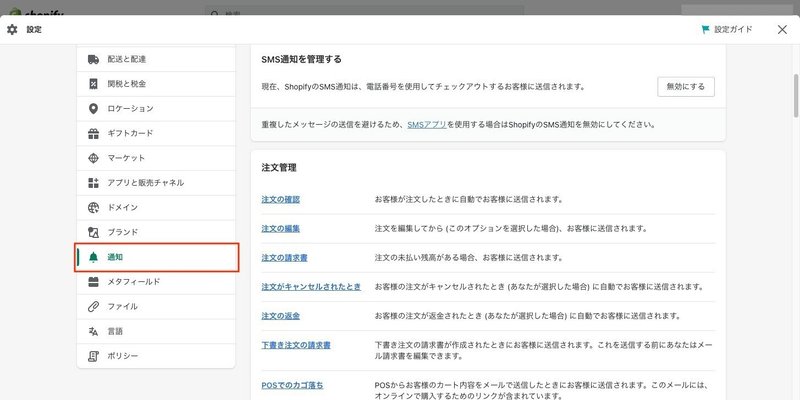
Task: Click the 無効にする button
Action: click(x=686, y=87)
